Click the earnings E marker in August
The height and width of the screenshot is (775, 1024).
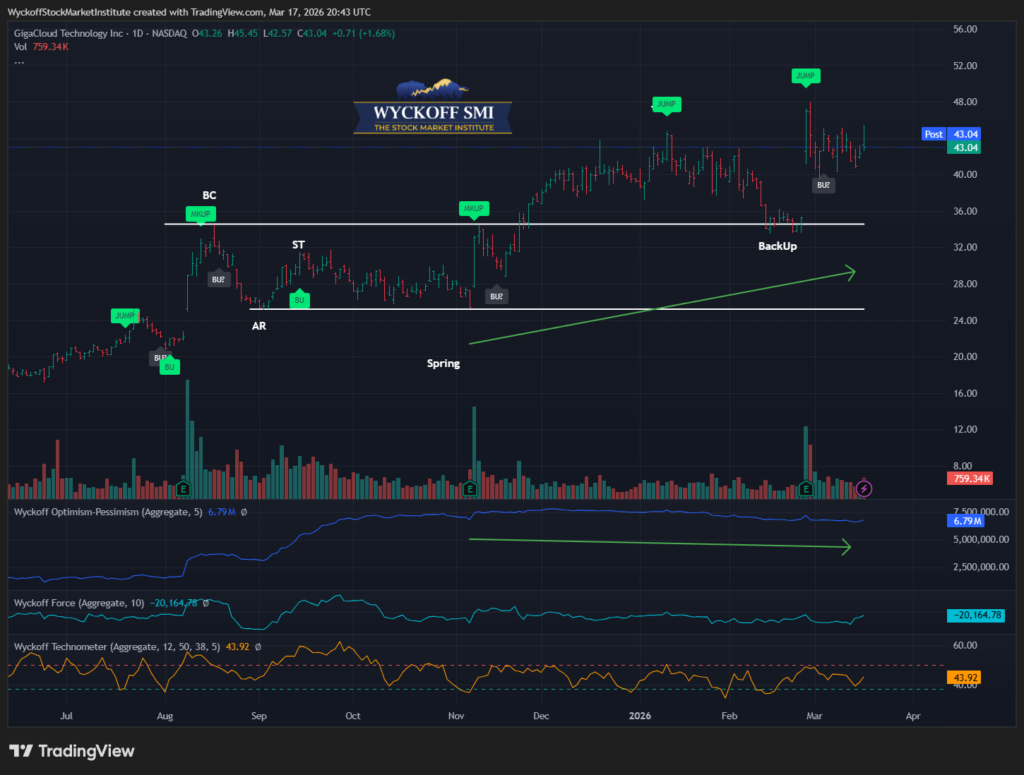click(184, 489)
